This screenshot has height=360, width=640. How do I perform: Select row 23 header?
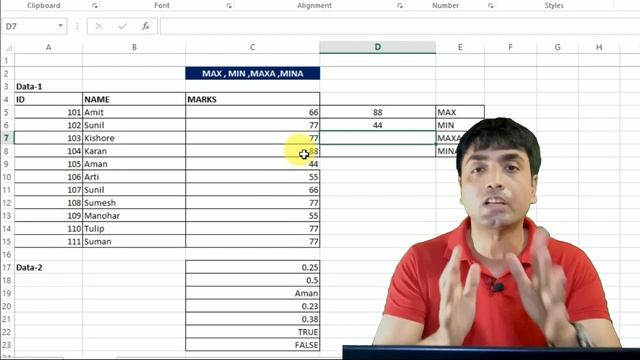(7, 345)
